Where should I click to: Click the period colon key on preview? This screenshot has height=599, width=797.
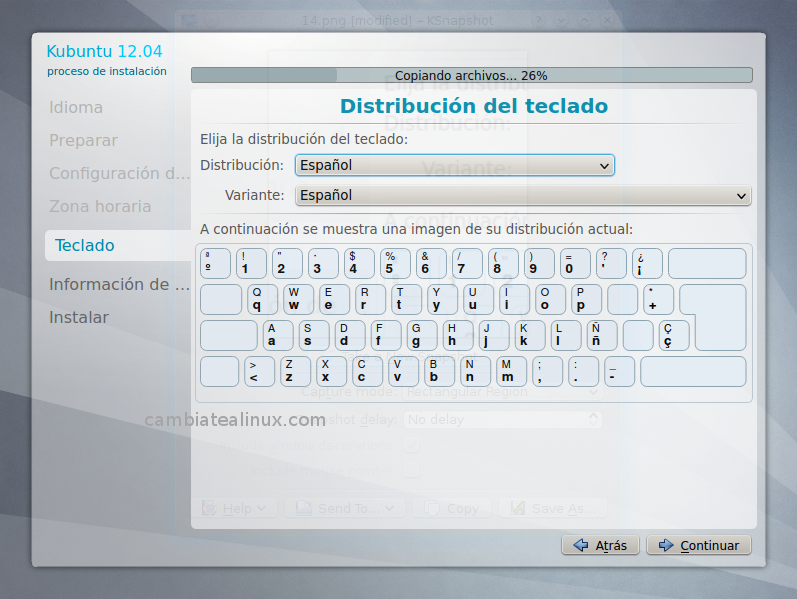[584, 372]
